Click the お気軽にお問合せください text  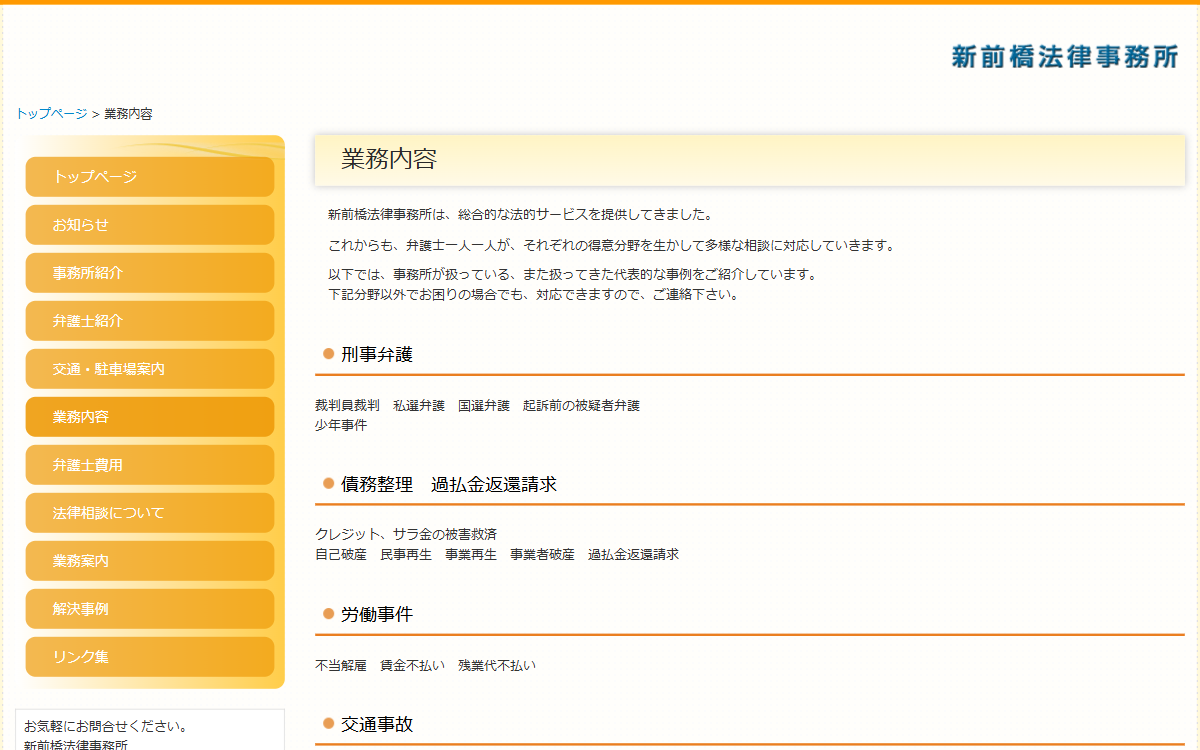point(106,726)
